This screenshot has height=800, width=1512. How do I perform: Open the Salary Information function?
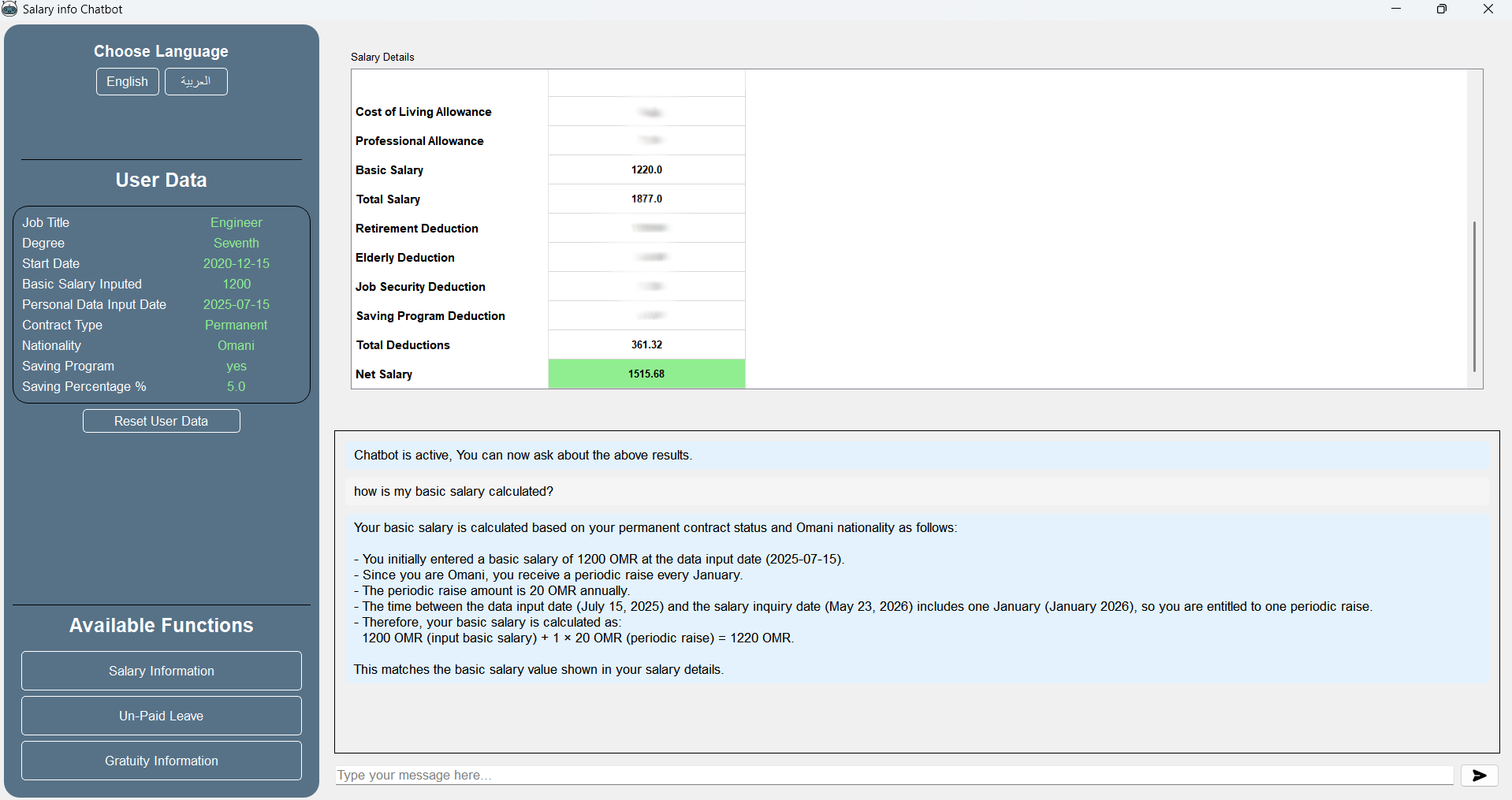162,671
